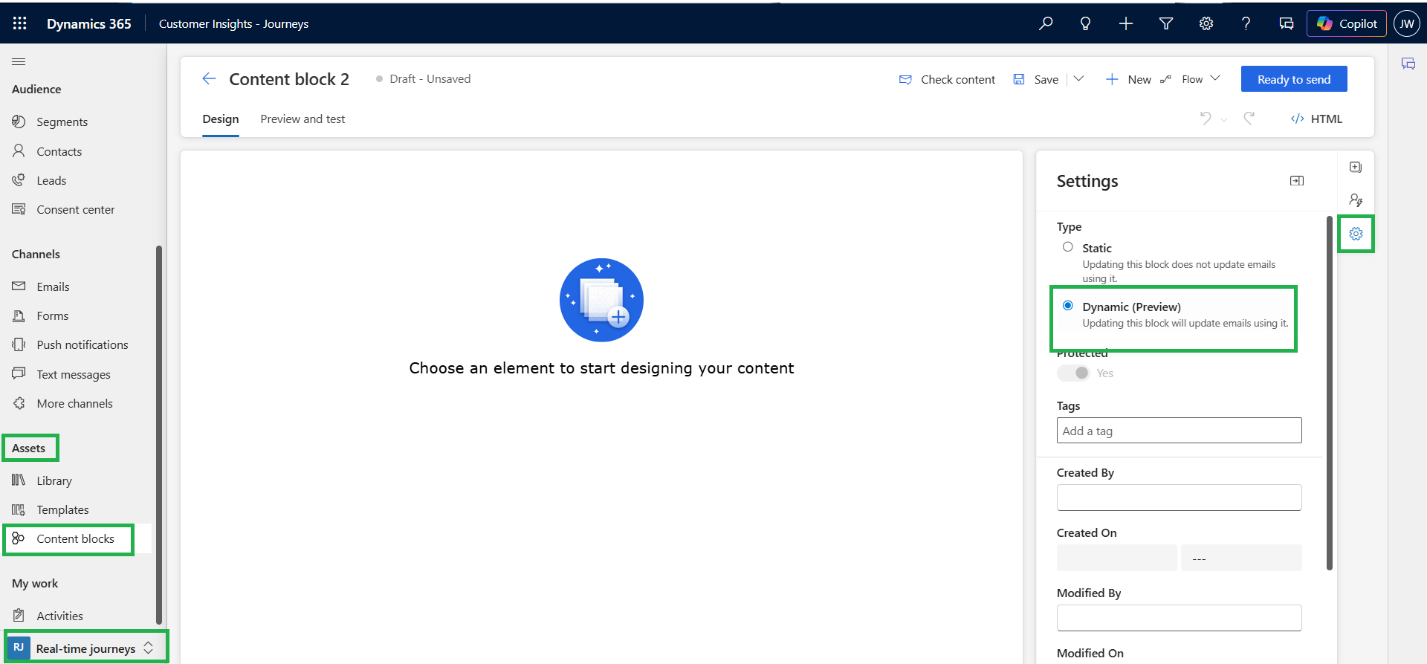
Task: Click New in the command bar
Action: pyautogui.click(x=1128, y=80)
